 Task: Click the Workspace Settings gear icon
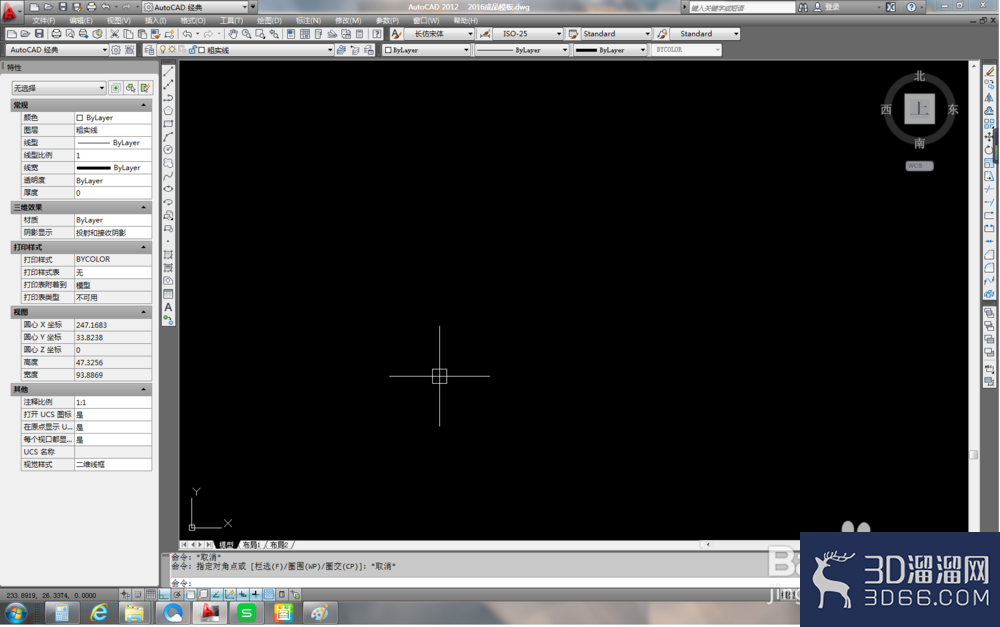pos(116,50)
